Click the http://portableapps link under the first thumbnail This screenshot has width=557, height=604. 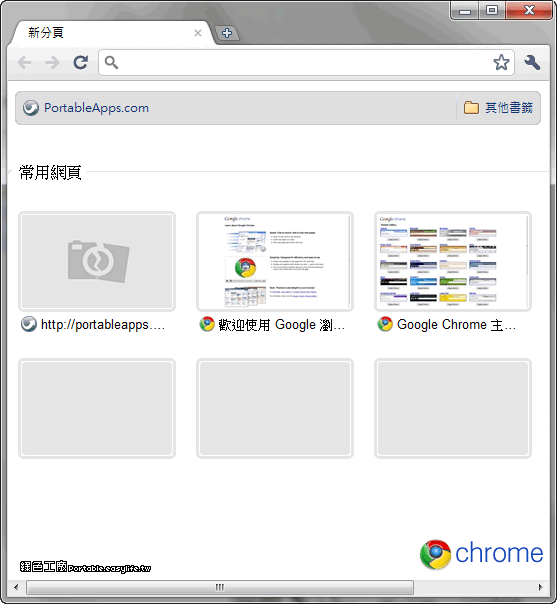(x=103, y=325)
